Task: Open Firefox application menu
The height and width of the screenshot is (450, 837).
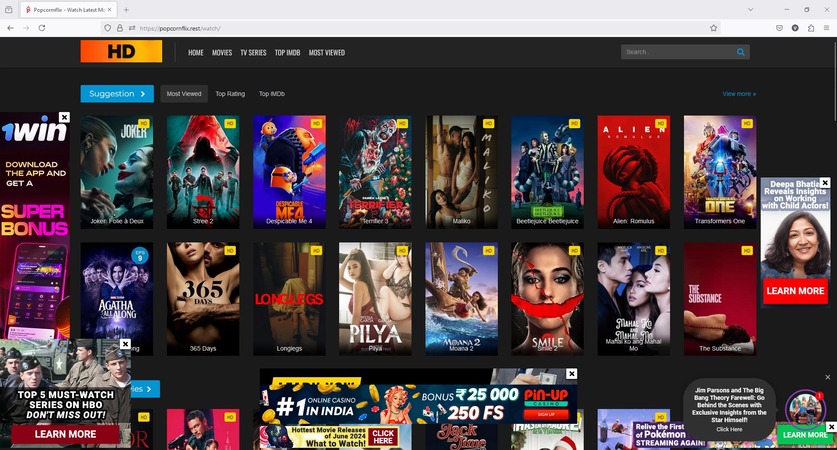Action: pyautogui.click(x=826, y=28)
